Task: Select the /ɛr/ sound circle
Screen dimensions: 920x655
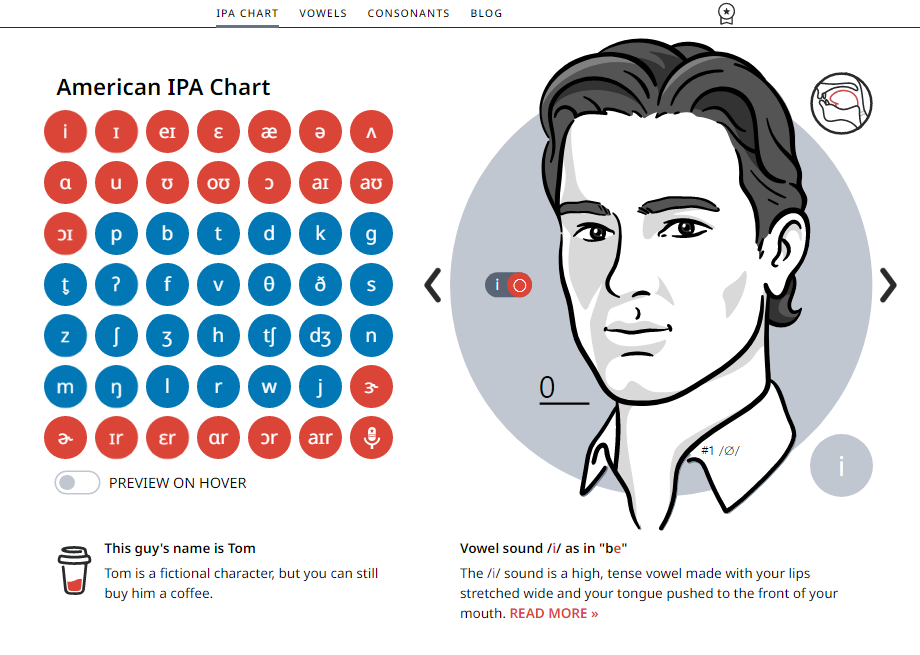Action: pyautogui.click(x=167, y=438)
